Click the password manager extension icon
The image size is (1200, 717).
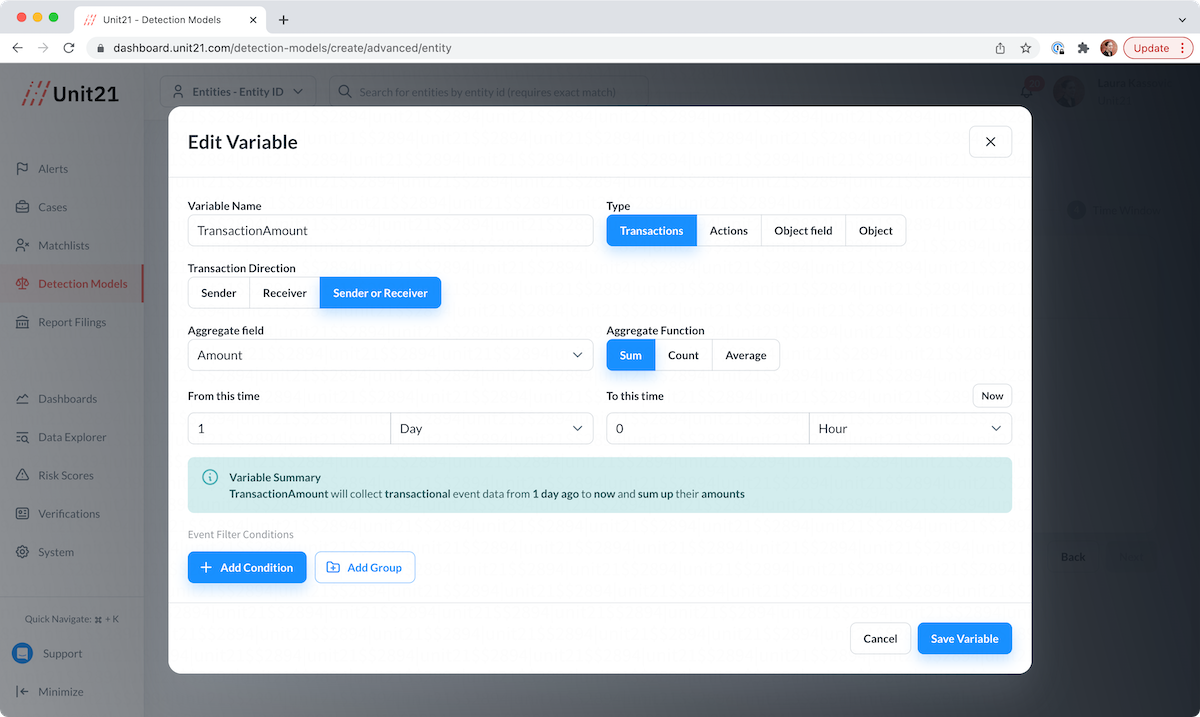(1058, 47)
